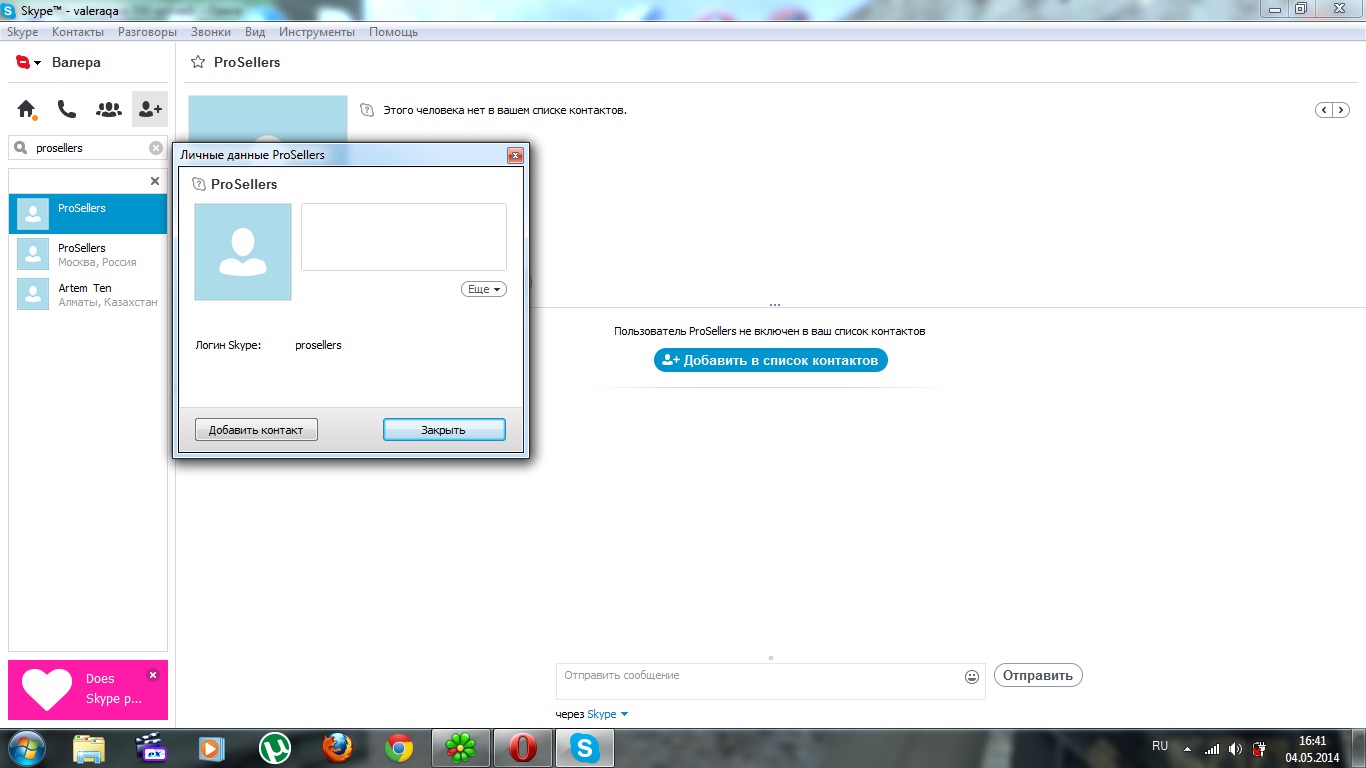The height and width of the screenshot is (768, 1366).
Task: Close the search results panel
Action: [x=155, y=181]
